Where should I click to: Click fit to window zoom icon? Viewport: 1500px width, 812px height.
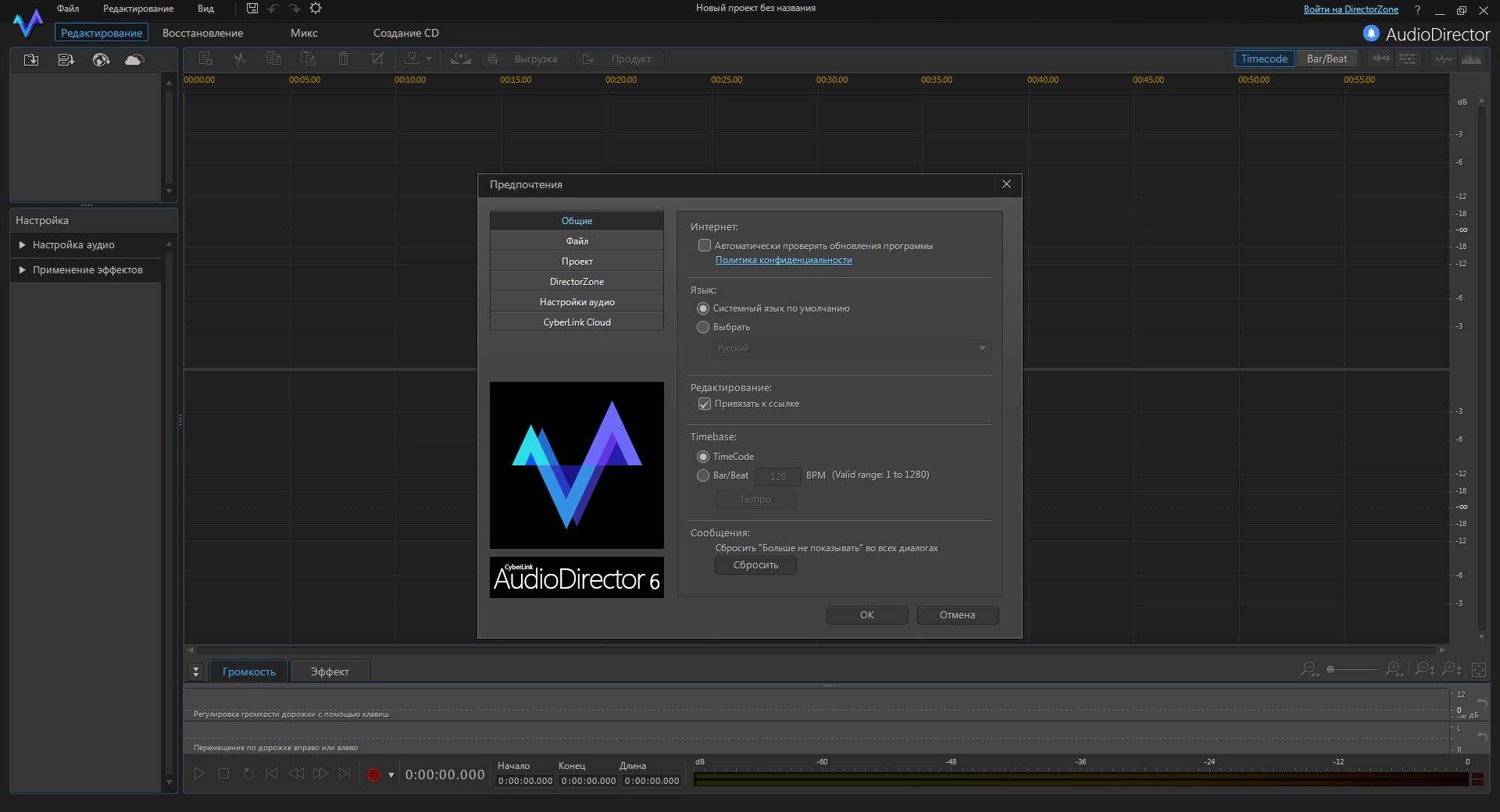tap(1479, 669)
